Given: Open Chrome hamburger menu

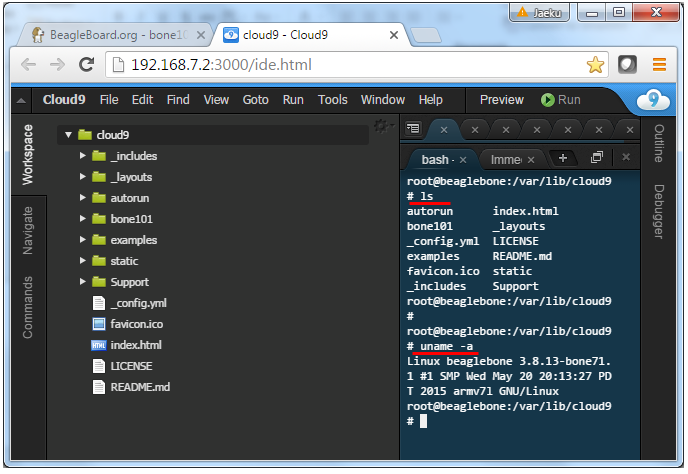Looking at the screenshot, I should point(659,65).
